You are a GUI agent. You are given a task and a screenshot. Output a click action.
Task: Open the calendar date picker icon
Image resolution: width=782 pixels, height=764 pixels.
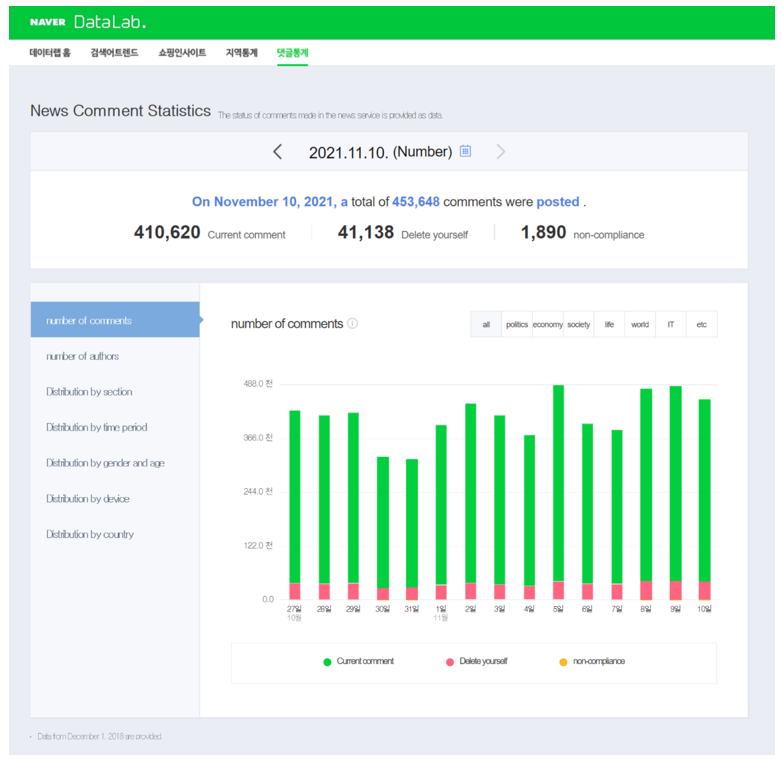(465, 151)
